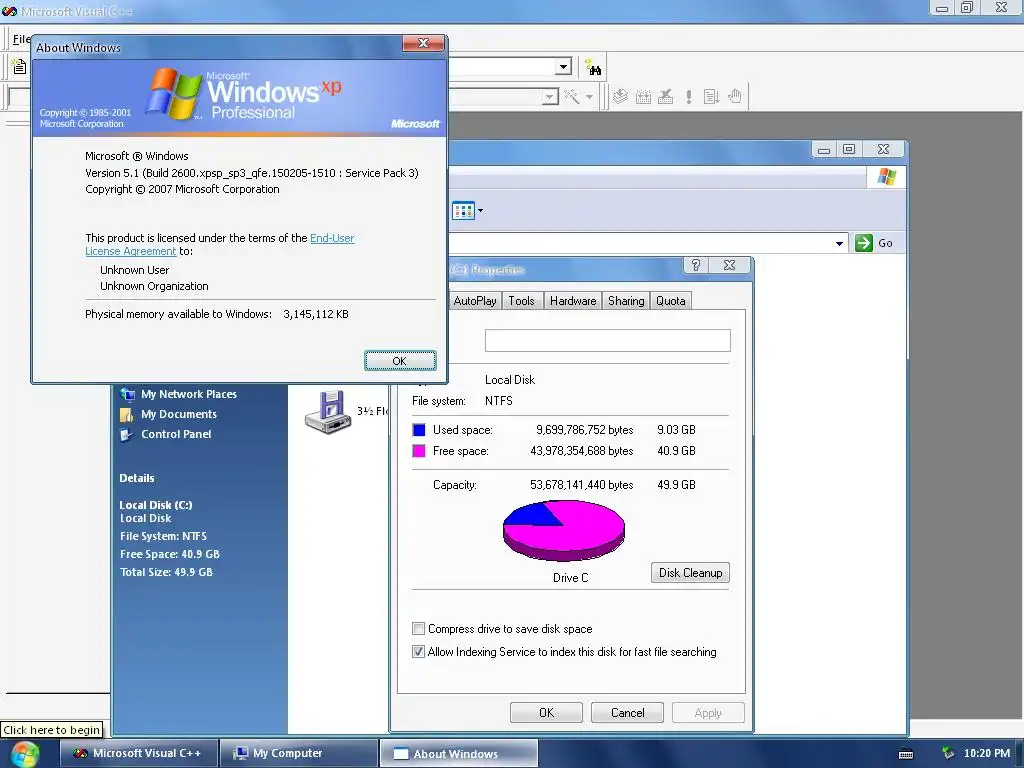
Task: Click the 'Total Size: 49.9 GB' details text
Action: coord(166,572)
